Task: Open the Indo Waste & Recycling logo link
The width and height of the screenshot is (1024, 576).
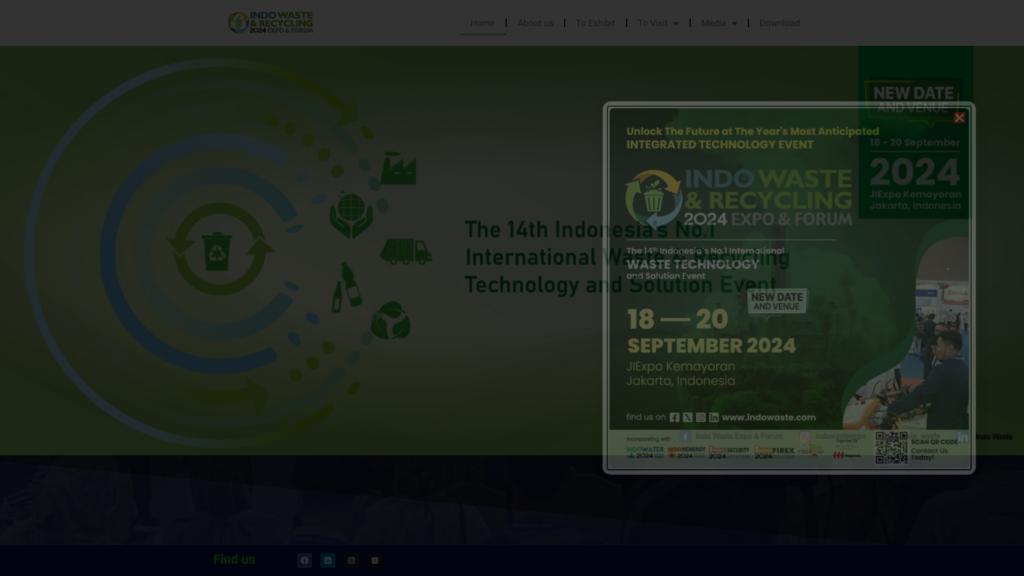Action: click(270, 22)
